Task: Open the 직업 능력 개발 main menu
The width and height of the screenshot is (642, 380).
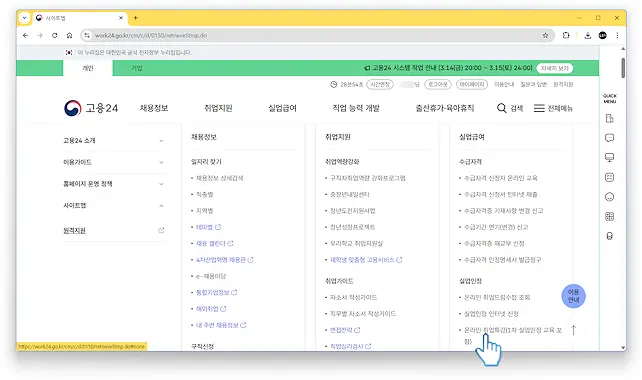Action: pos(356,108)
